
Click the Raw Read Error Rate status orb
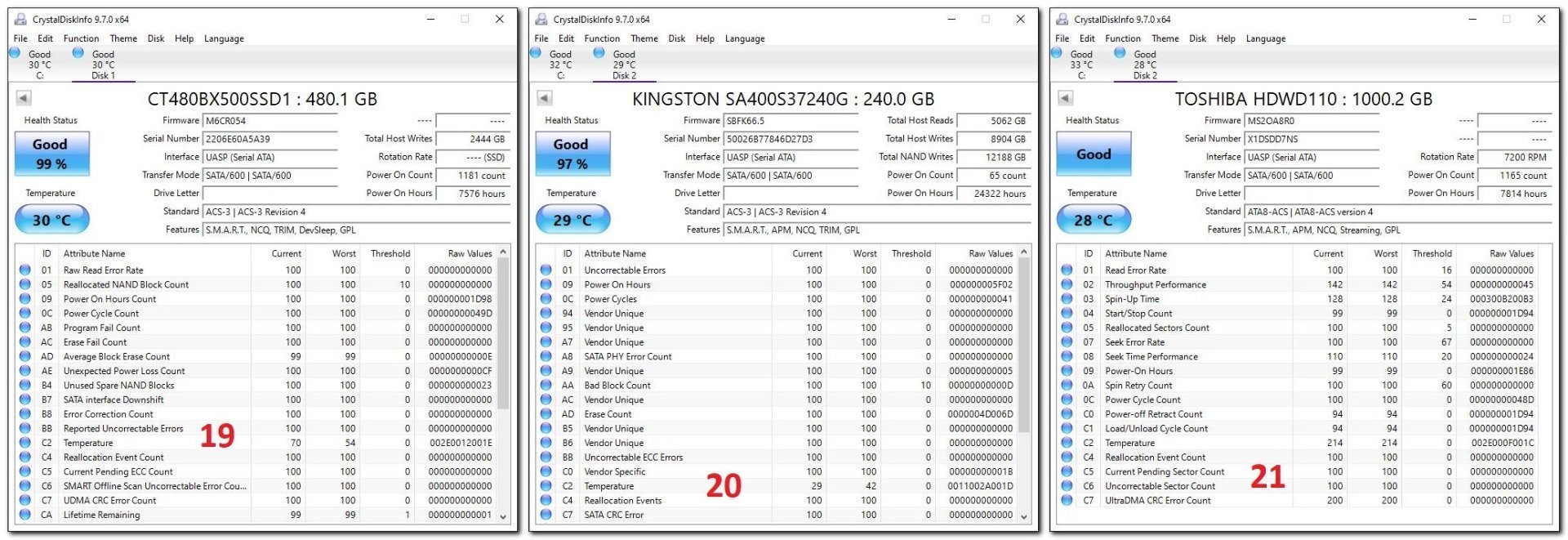tap(25, 270)
